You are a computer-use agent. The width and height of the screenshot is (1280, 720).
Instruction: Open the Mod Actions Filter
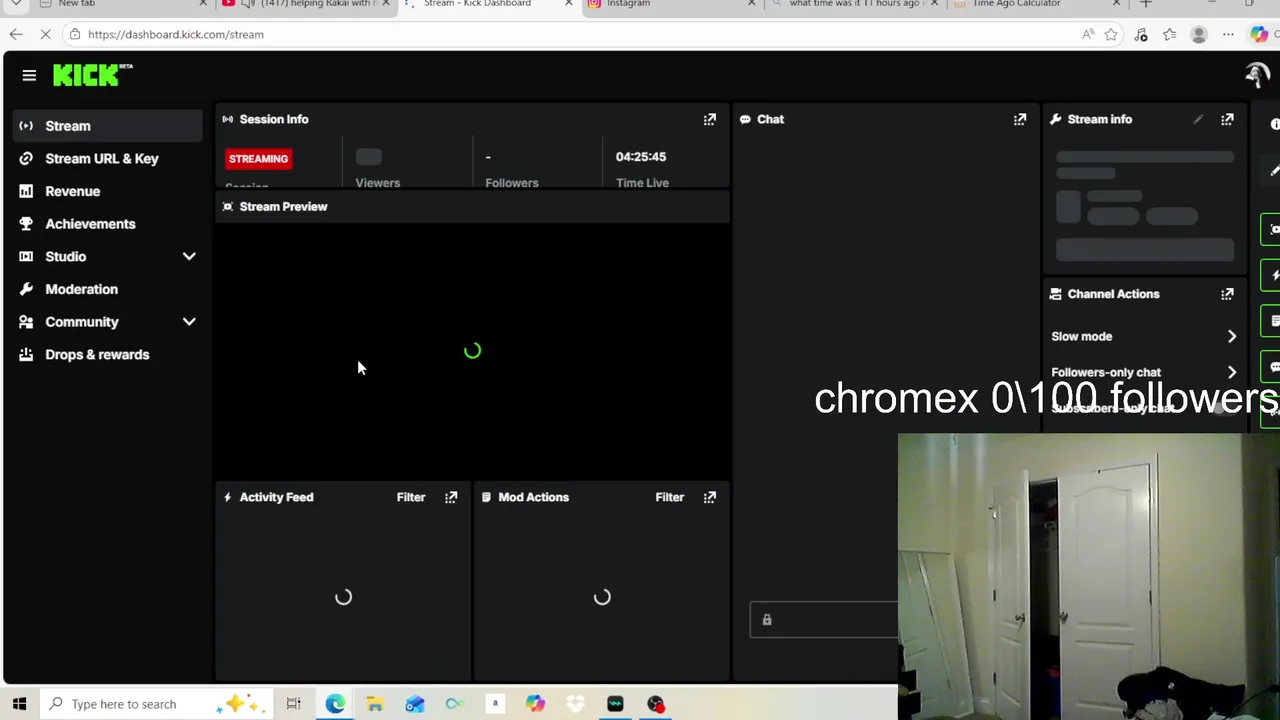tap(670, 497)
